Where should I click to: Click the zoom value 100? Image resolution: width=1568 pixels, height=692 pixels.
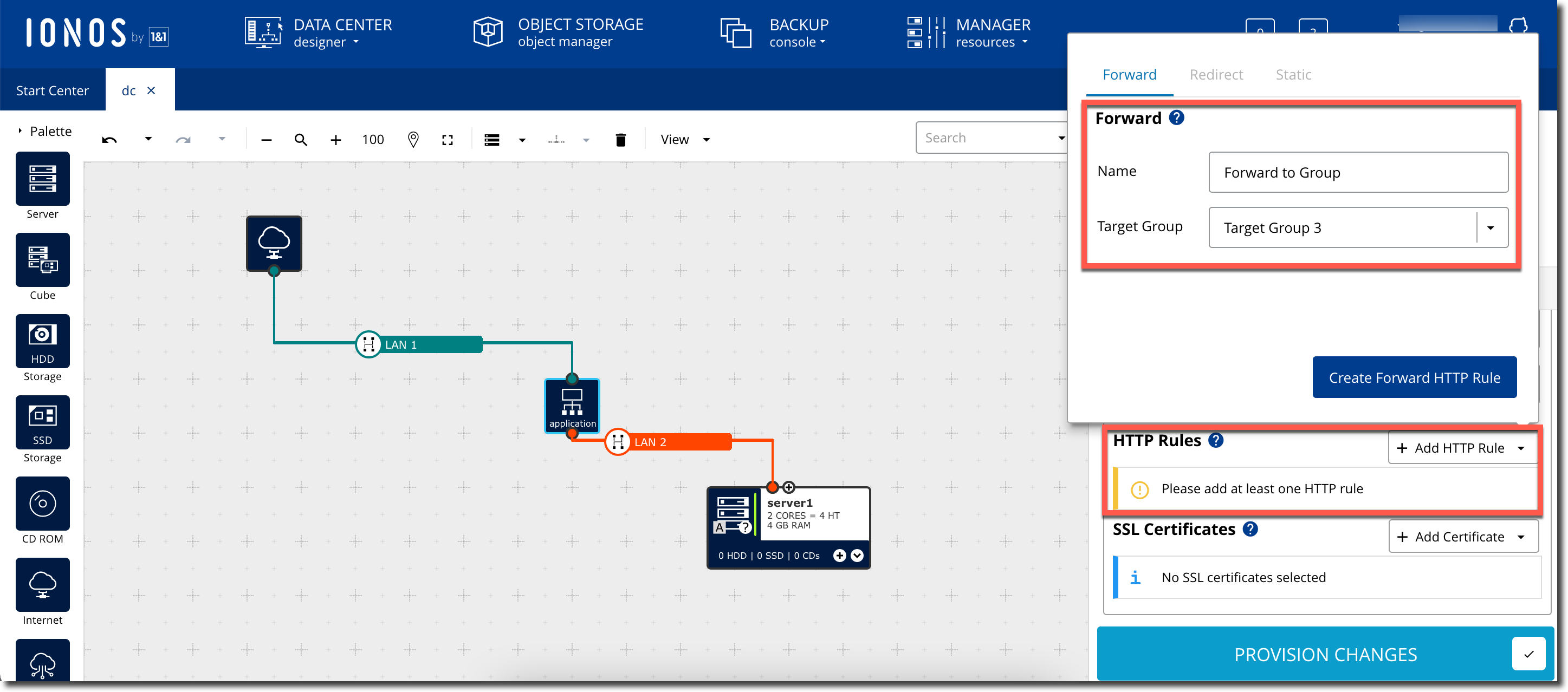[x=373, y=140]
